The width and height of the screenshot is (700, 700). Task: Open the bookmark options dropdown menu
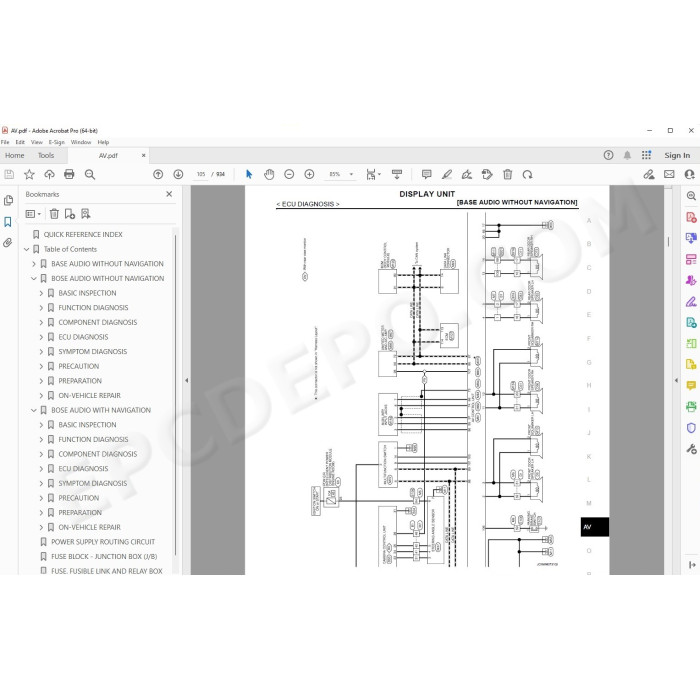click(33, 214)
